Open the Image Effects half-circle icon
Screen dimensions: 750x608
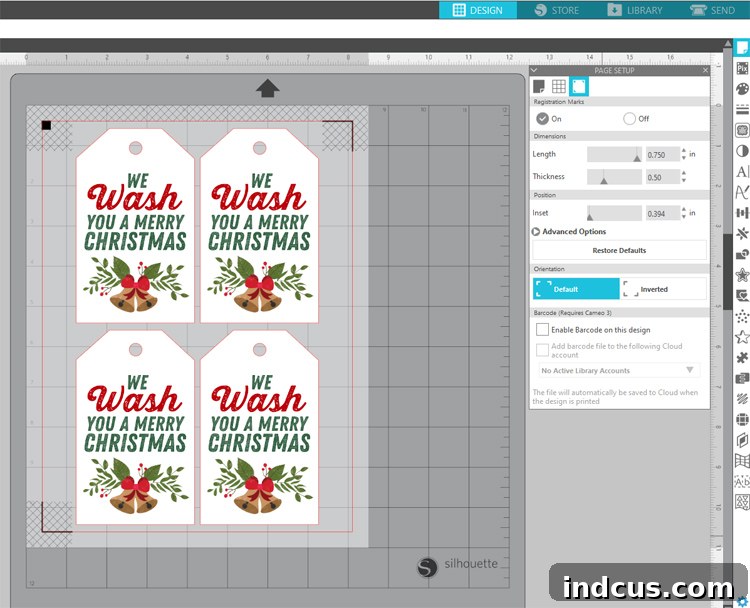pyautogui.click(x=742, y=151)
